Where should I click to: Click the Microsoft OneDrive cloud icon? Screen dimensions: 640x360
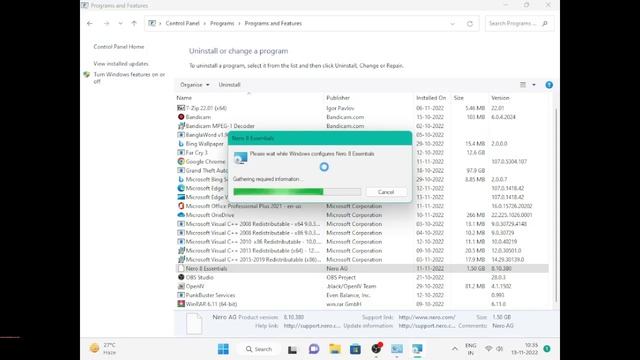[181, 215]
